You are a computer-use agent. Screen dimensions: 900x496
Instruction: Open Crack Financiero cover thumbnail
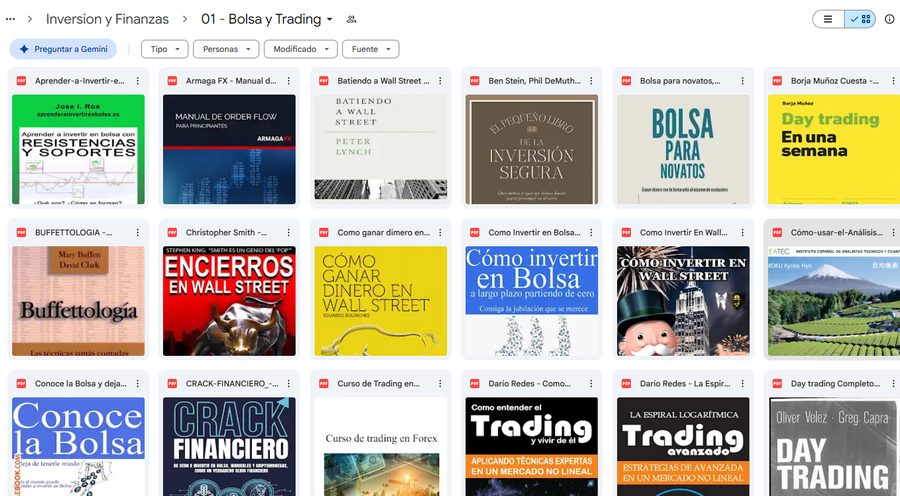pyautogui.click(x=229, y=447)
